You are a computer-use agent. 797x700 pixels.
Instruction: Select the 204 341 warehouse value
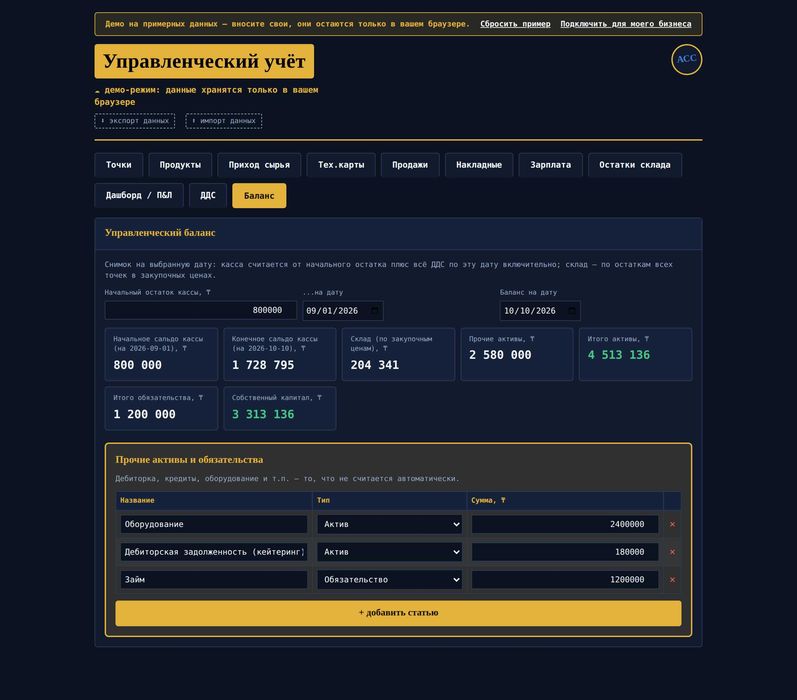point(375,365)
